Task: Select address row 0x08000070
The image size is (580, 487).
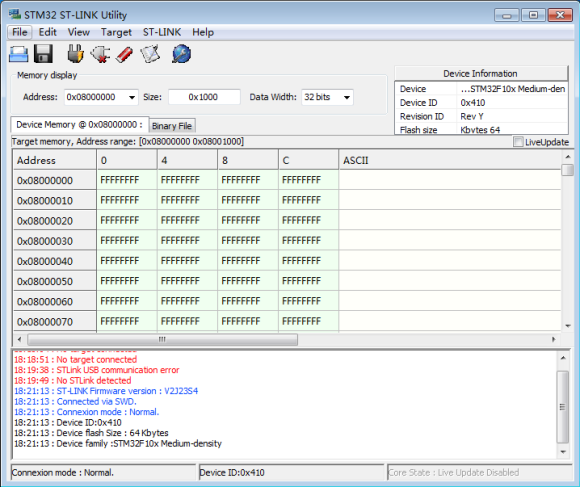Action: point(55,321)
